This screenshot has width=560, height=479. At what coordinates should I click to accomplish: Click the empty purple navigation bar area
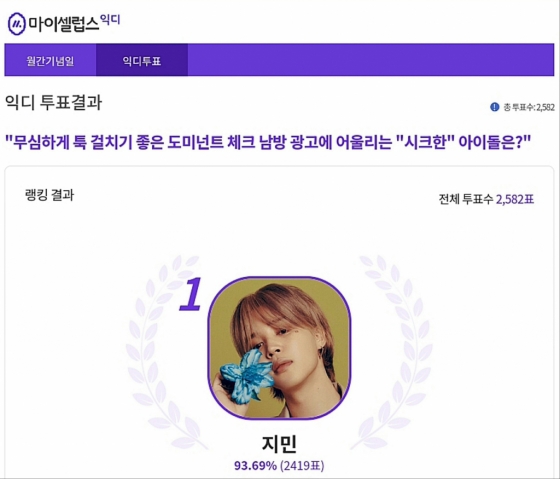click(x=371, y=60)
